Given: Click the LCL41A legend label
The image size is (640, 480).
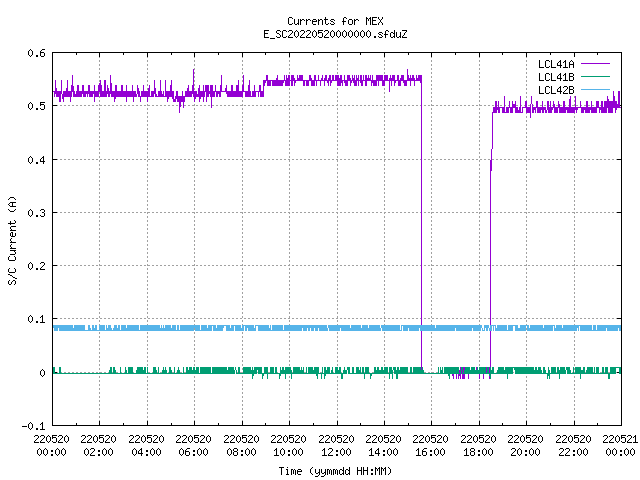Looking at the screenshot, I should tap(556, 64).
